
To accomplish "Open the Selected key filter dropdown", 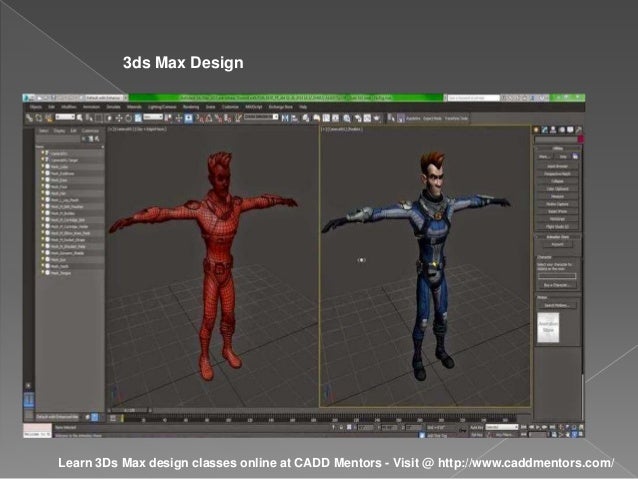I will click(x=502, y=427).
